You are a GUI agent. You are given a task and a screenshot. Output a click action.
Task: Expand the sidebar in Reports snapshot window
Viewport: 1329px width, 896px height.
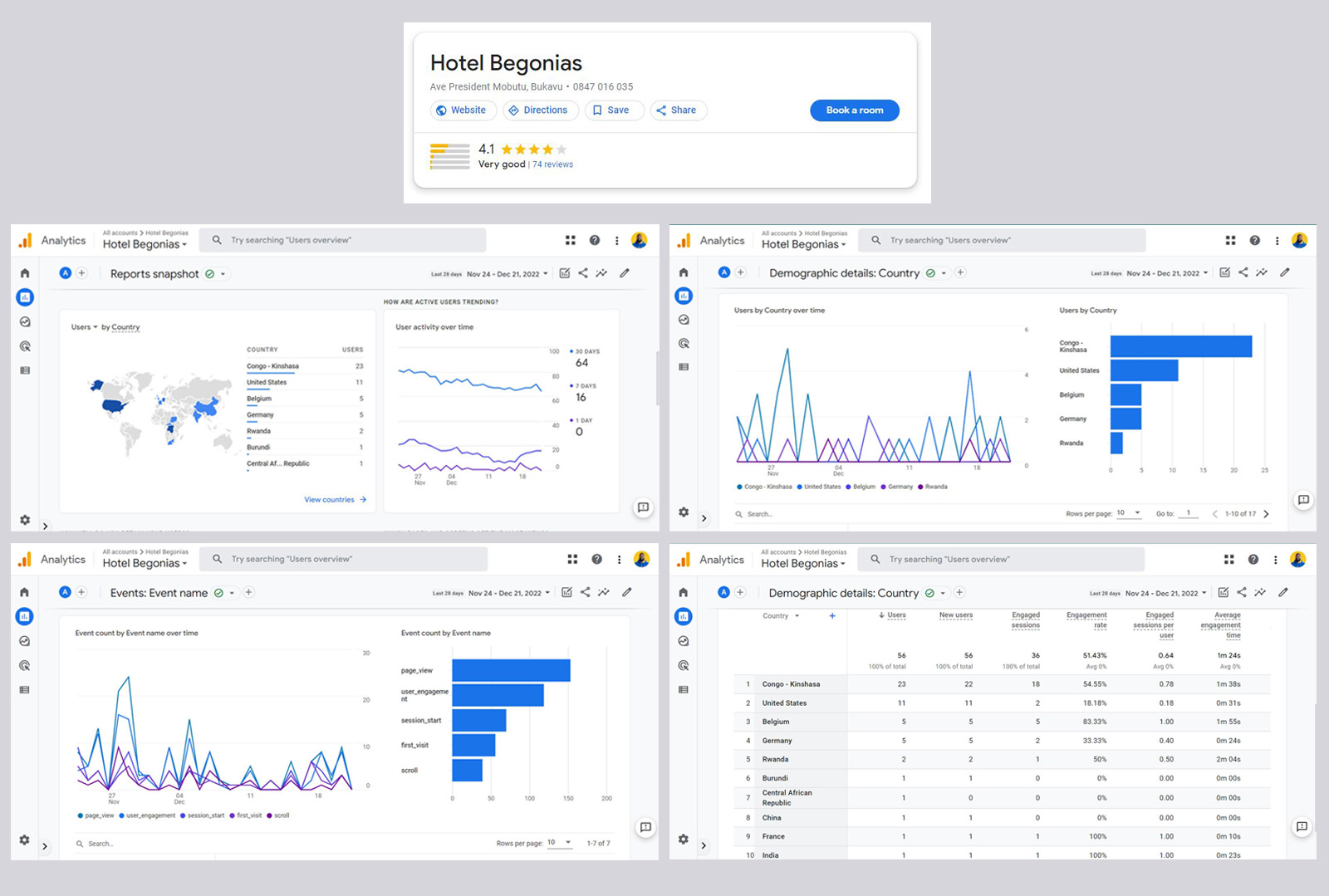pyautogui.click(x=45, y=526)
